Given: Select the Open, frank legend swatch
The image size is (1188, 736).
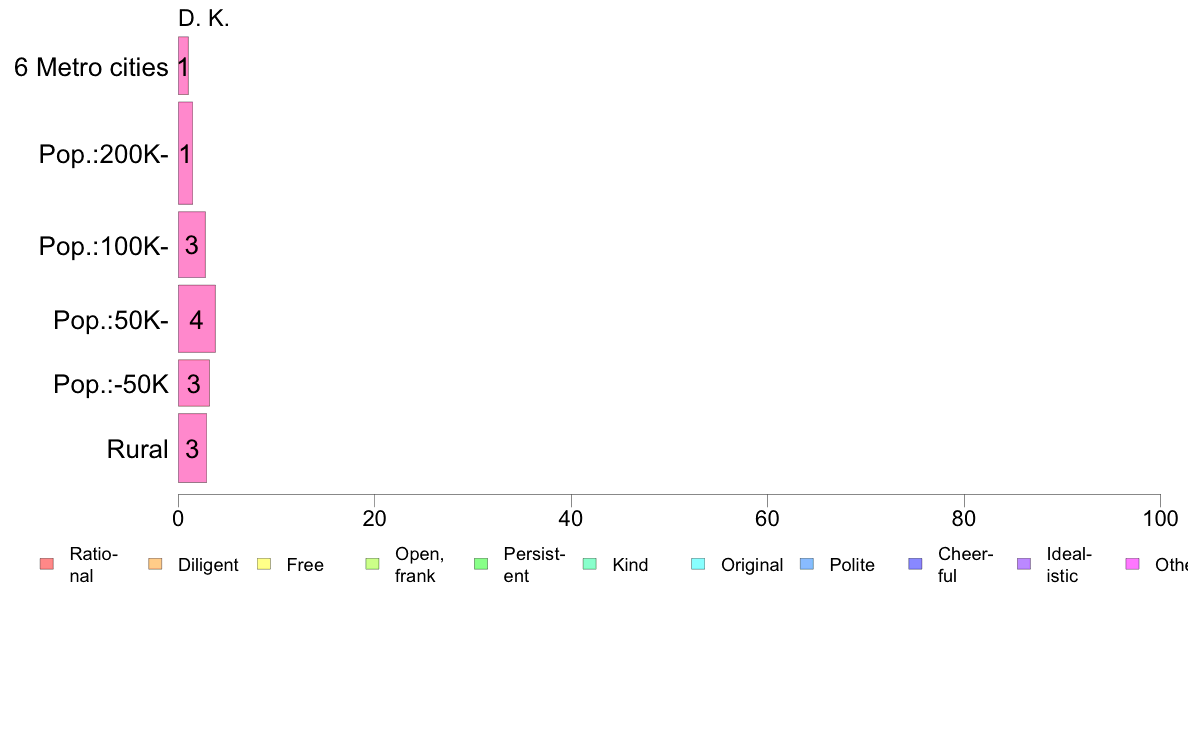Looking at the screenshot, I should pos(372,564).
